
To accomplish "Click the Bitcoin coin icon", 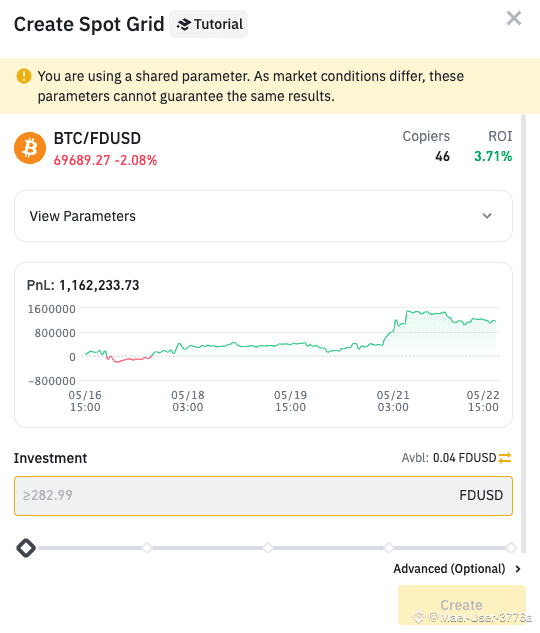I will (30, 148).
